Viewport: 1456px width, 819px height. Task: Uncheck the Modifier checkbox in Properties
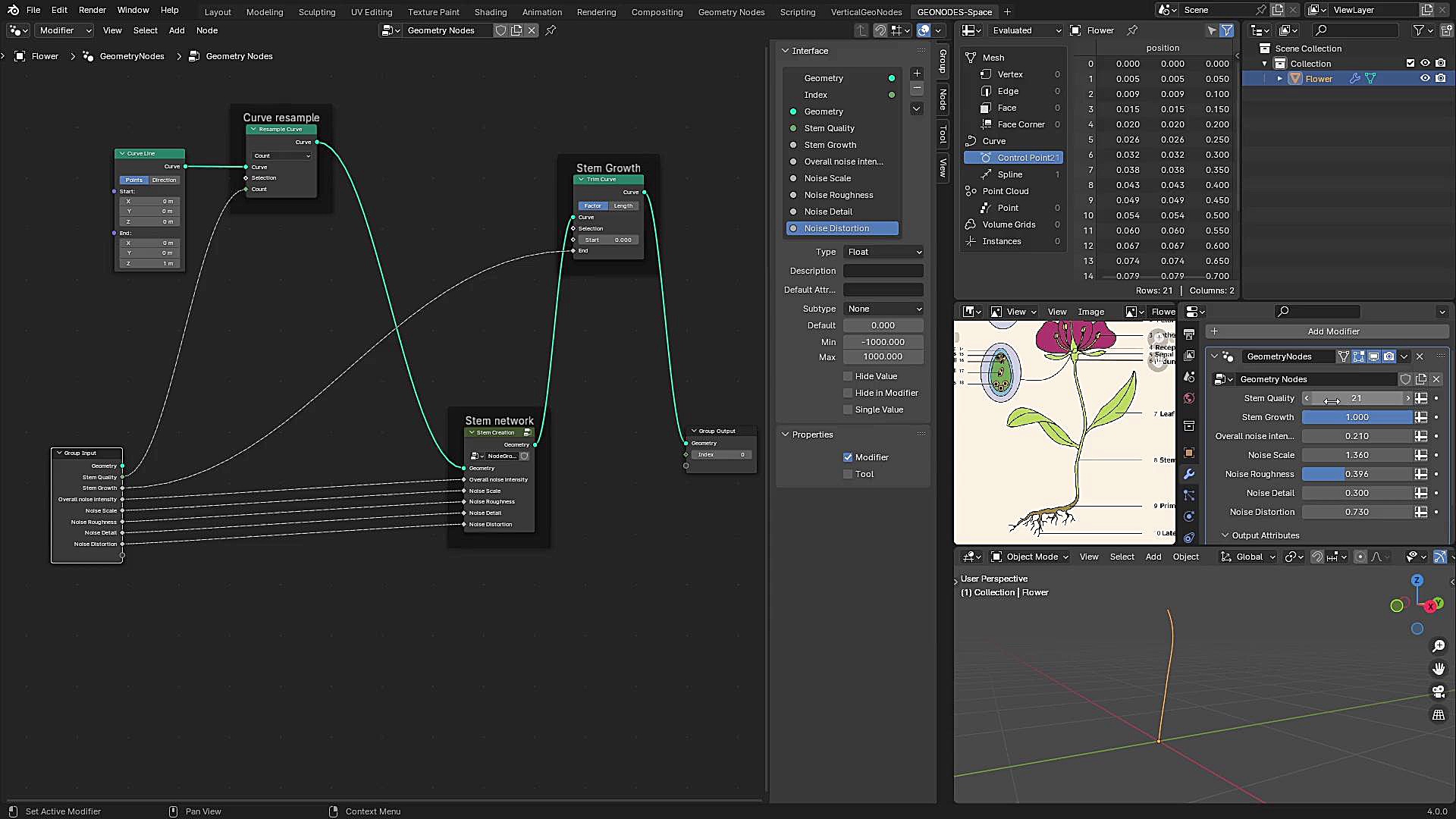point(848,457)
